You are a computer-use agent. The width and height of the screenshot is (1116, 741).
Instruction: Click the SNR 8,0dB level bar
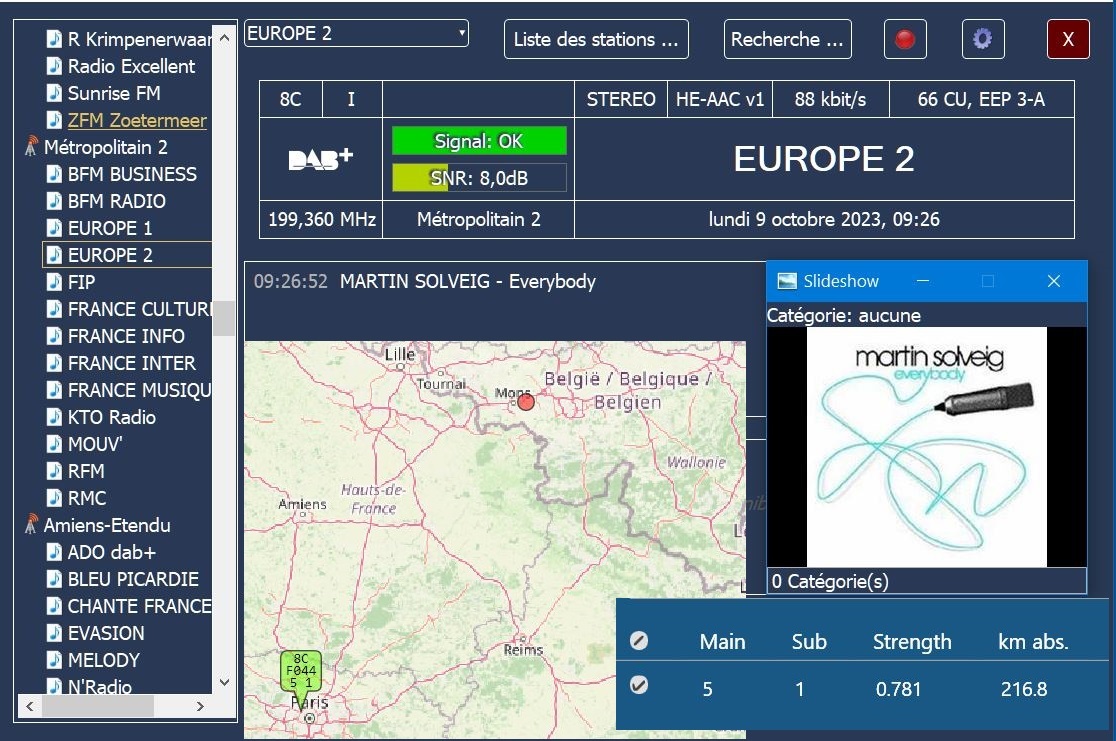coord(479,178)
